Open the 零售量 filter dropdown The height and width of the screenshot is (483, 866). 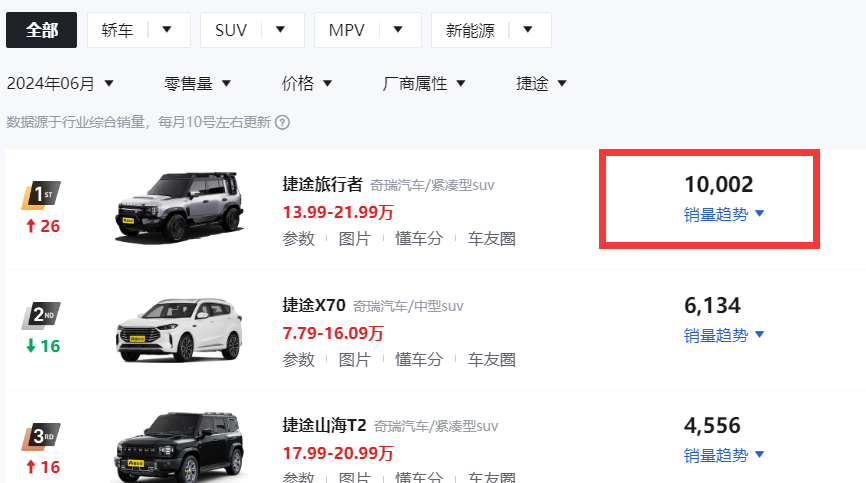click(197, 83)
